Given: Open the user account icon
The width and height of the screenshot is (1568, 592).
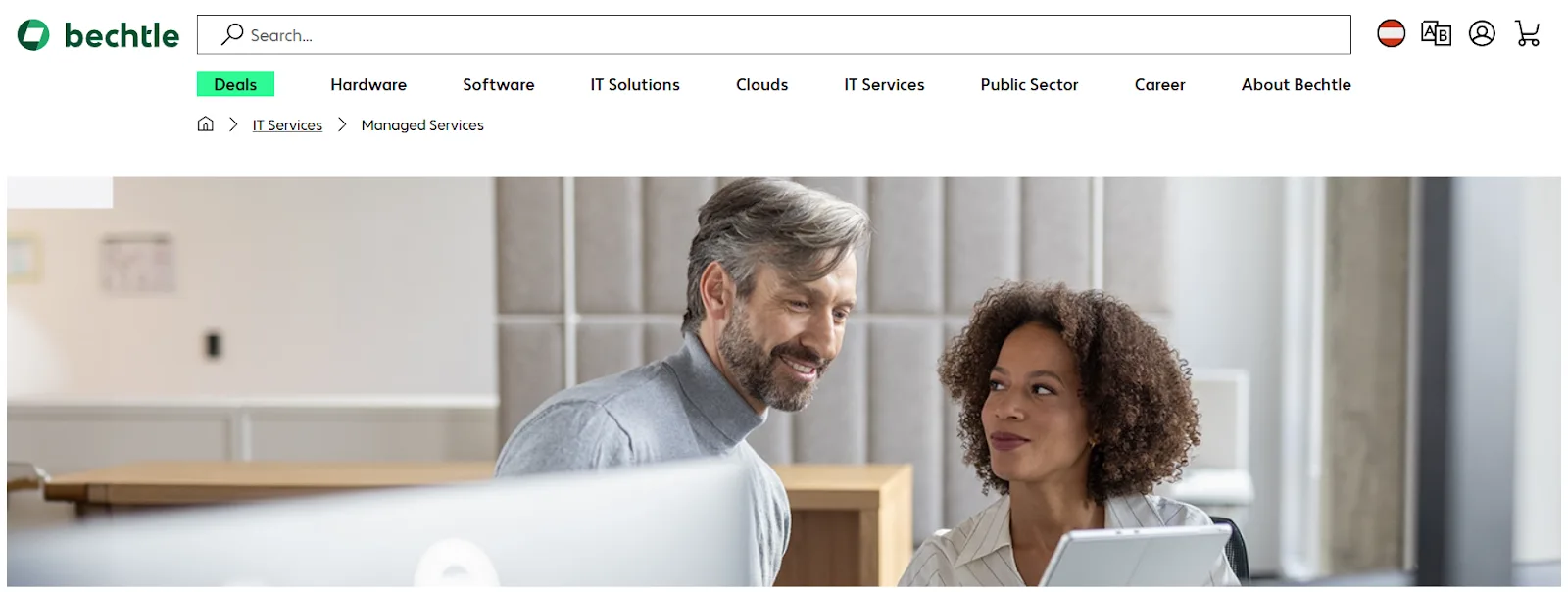Looking at the screenshot, I should [x=1482, y=33].
